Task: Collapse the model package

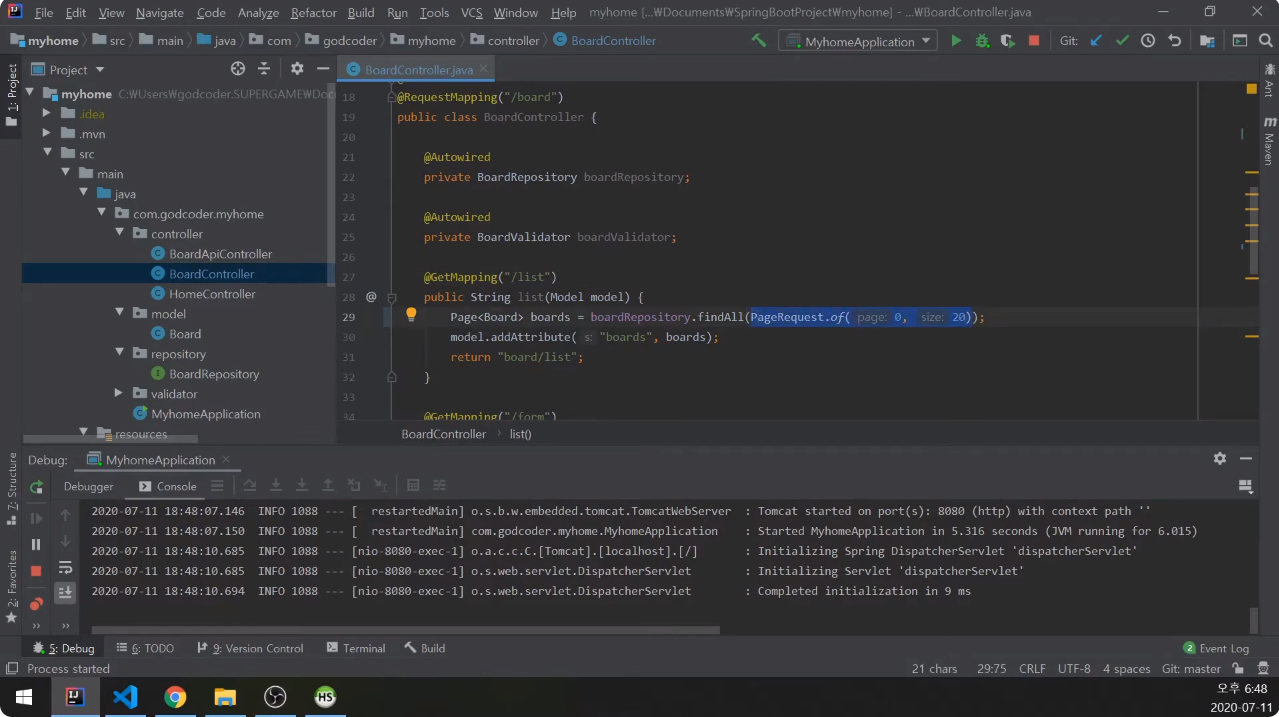Action: [119, 313]
